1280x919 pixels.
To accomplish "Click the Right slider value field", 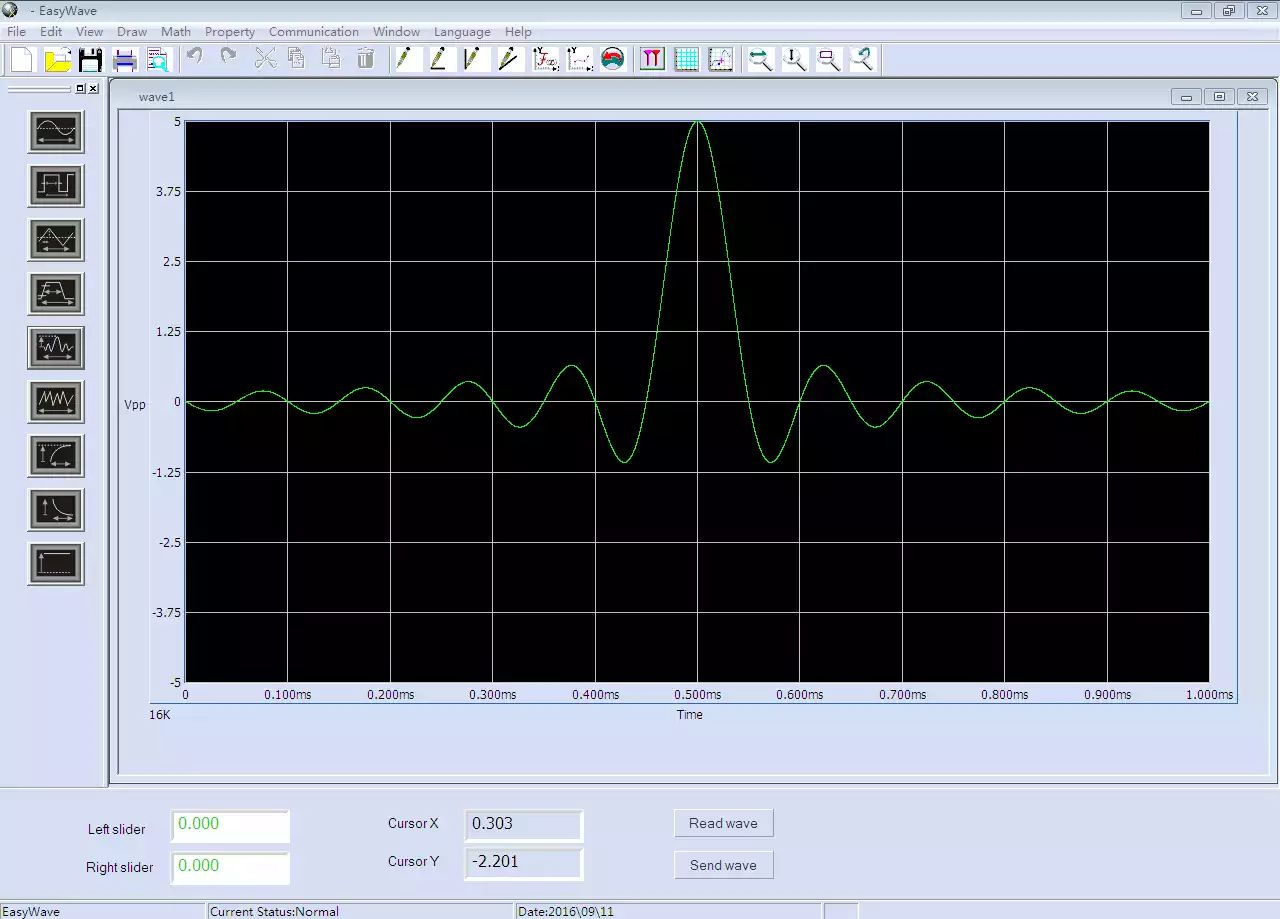I will coord(230,868).
